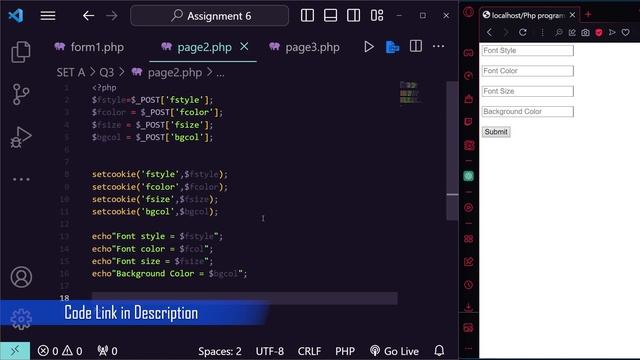
Task: Open a new browser tab
Action: 588,15
